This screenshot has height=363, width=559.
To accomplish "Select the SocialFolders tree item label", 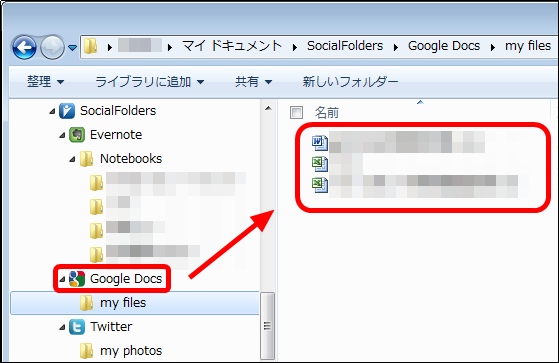I will coord(118,111).
